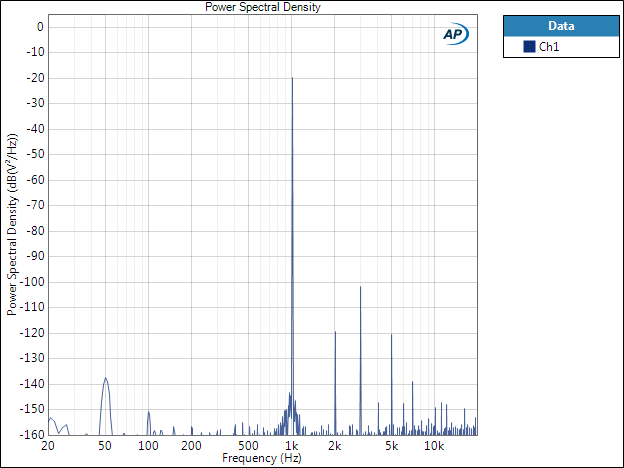Click the 3 kHz harmonic peak tip
This screenshot has width=624, height=468.
coord(361,287)
